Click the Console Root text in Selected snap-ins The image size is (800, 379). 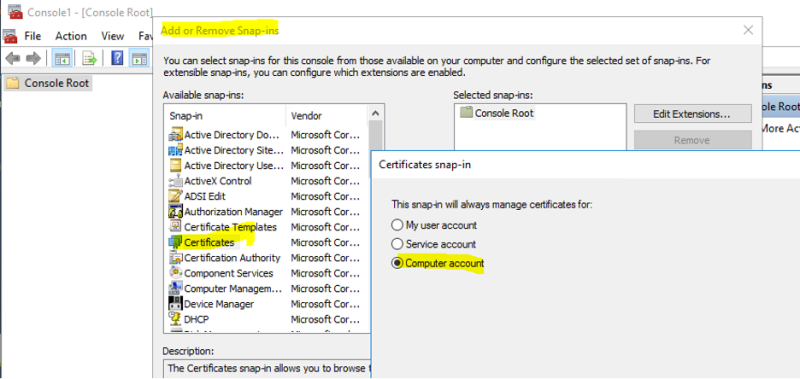coord(504,113)
